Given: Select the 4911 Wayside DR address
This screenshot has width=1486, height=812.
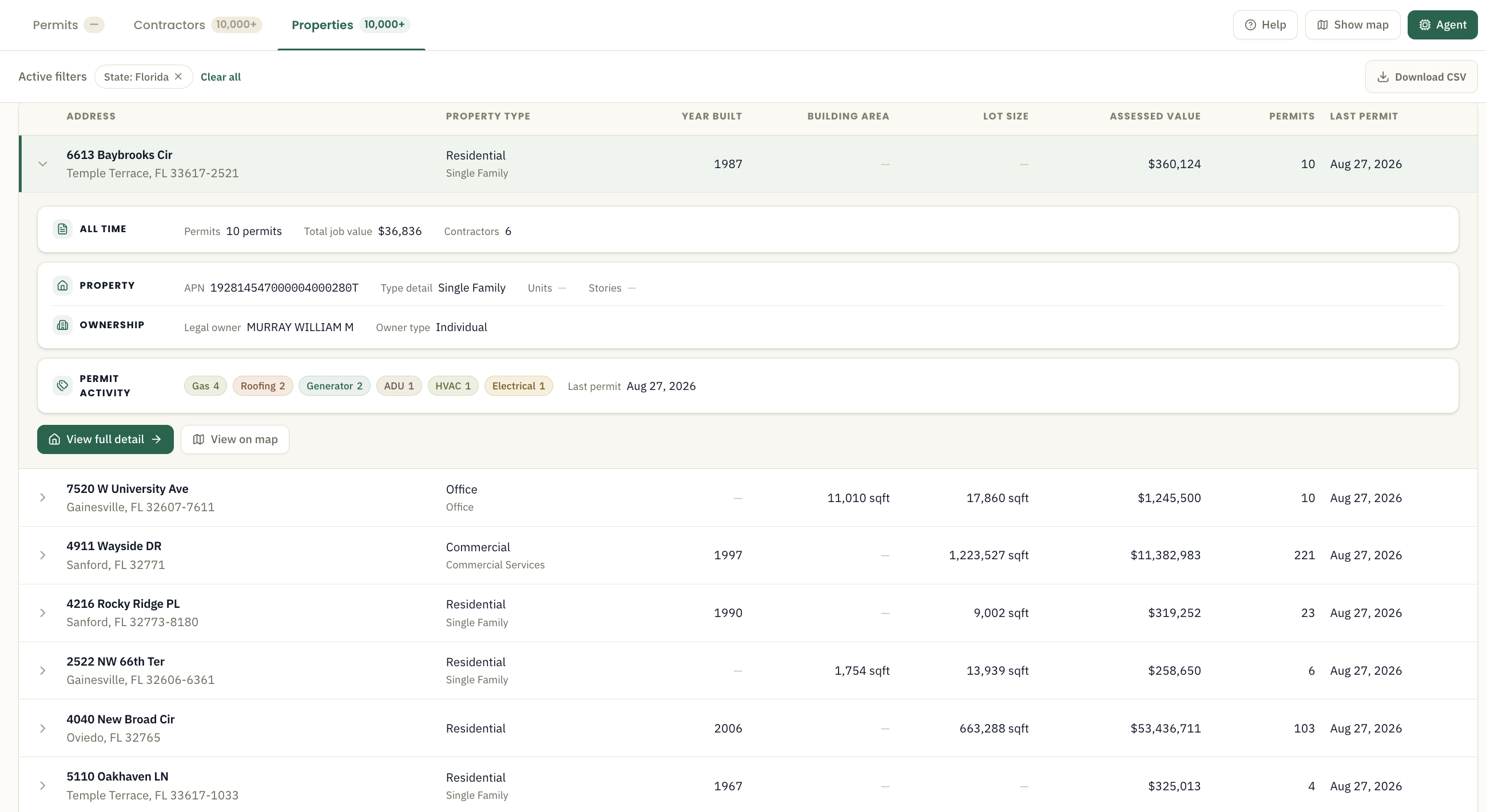Looking at the screenshot, I should [x=114, y=546].
